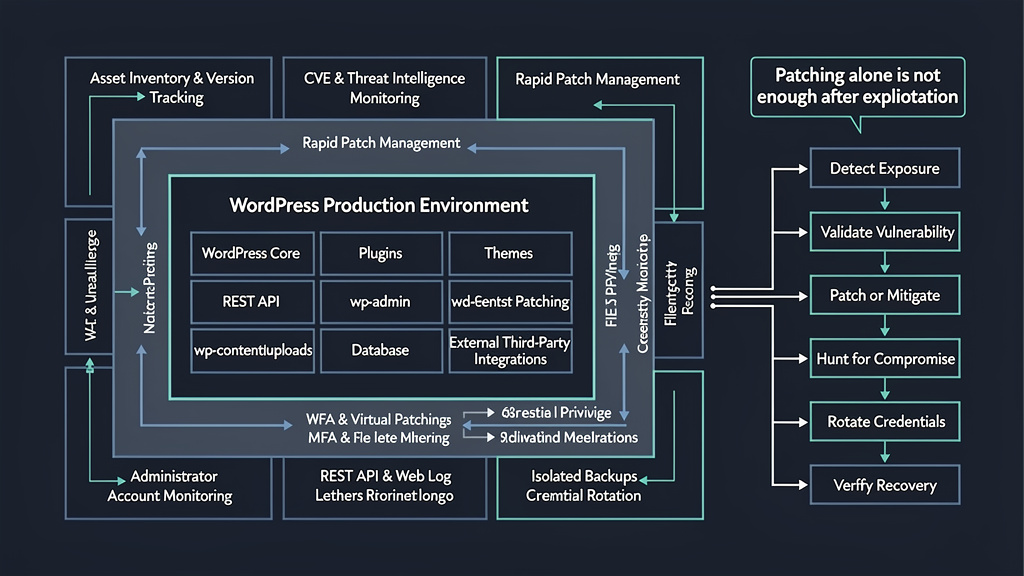Click the 'Privivige' label near bottom
Screen dimensions: 1024x576
point(585,413)
